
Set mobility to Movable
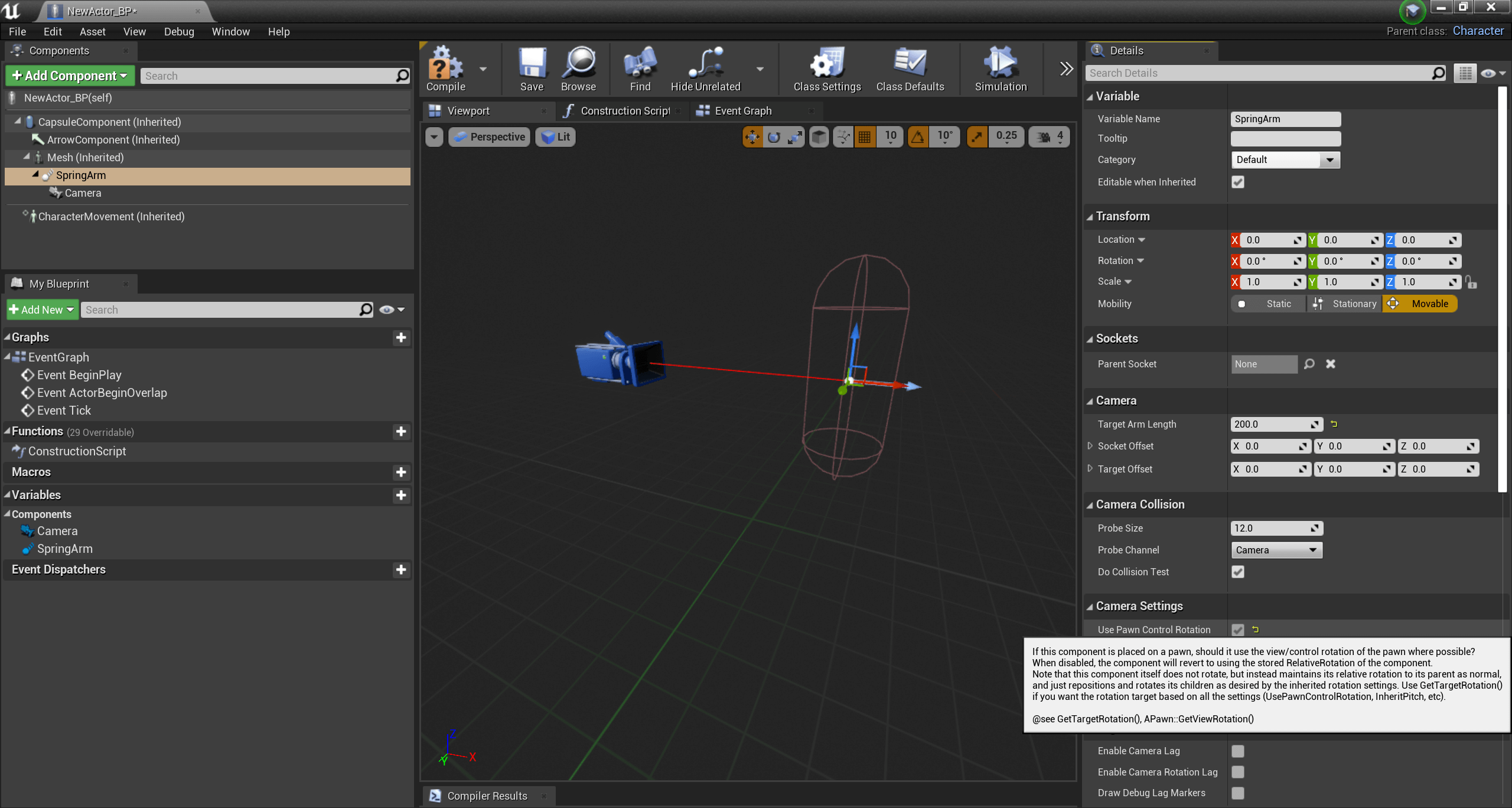pos(1420,304)
